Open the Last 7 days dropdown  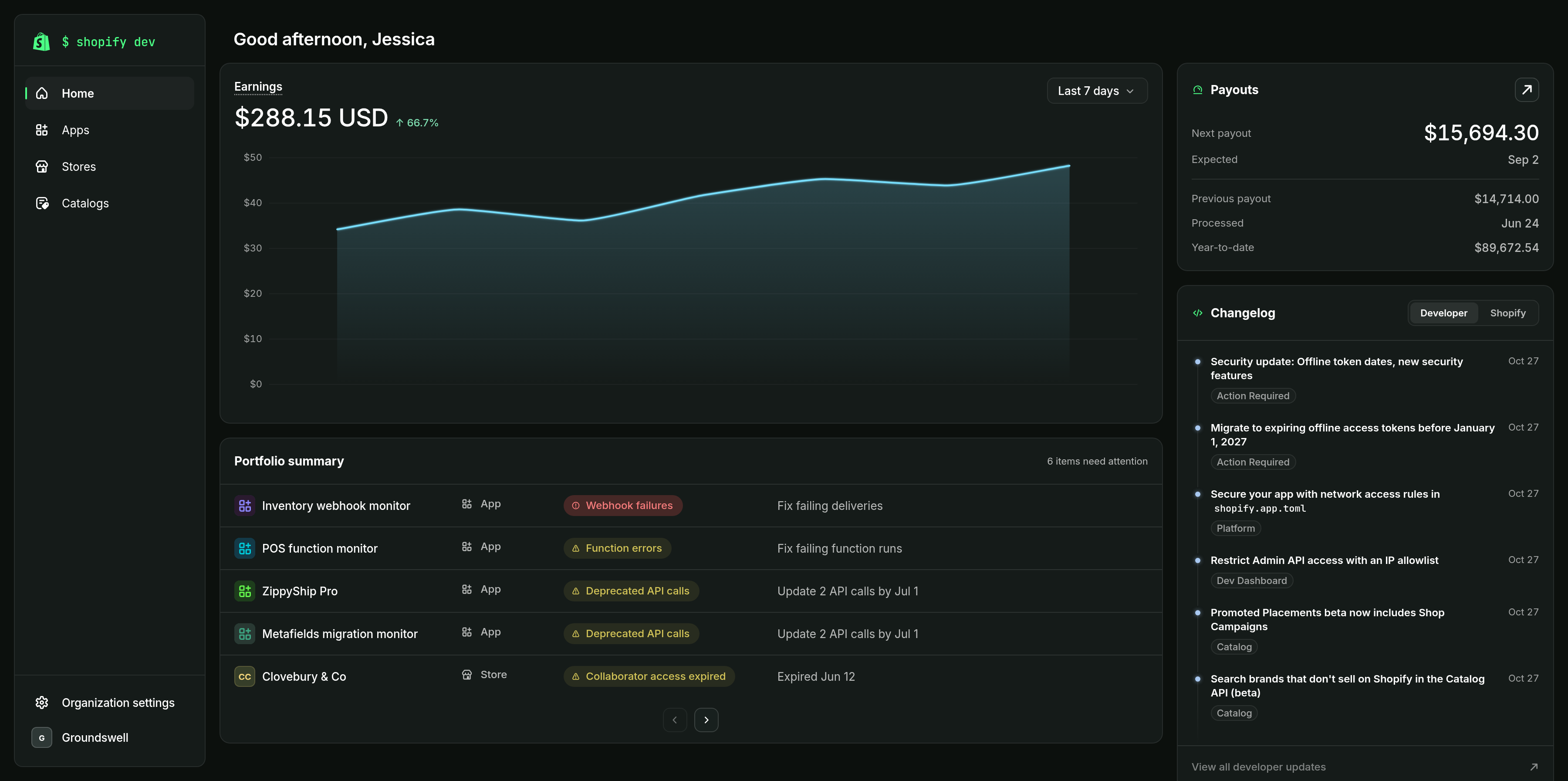pos(1097,91)
